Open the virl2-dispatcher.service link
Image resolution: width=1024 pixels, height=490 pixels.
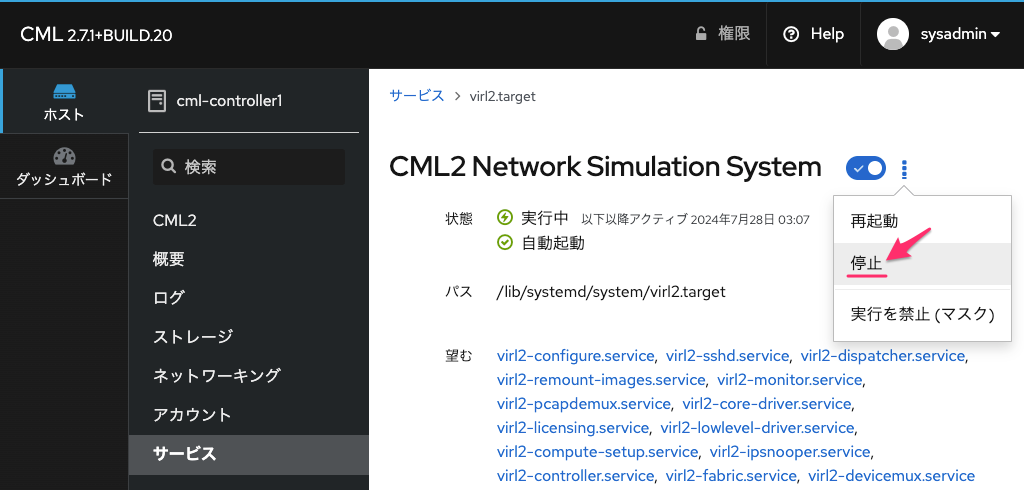pyautogui.click(x=883, y=356)
